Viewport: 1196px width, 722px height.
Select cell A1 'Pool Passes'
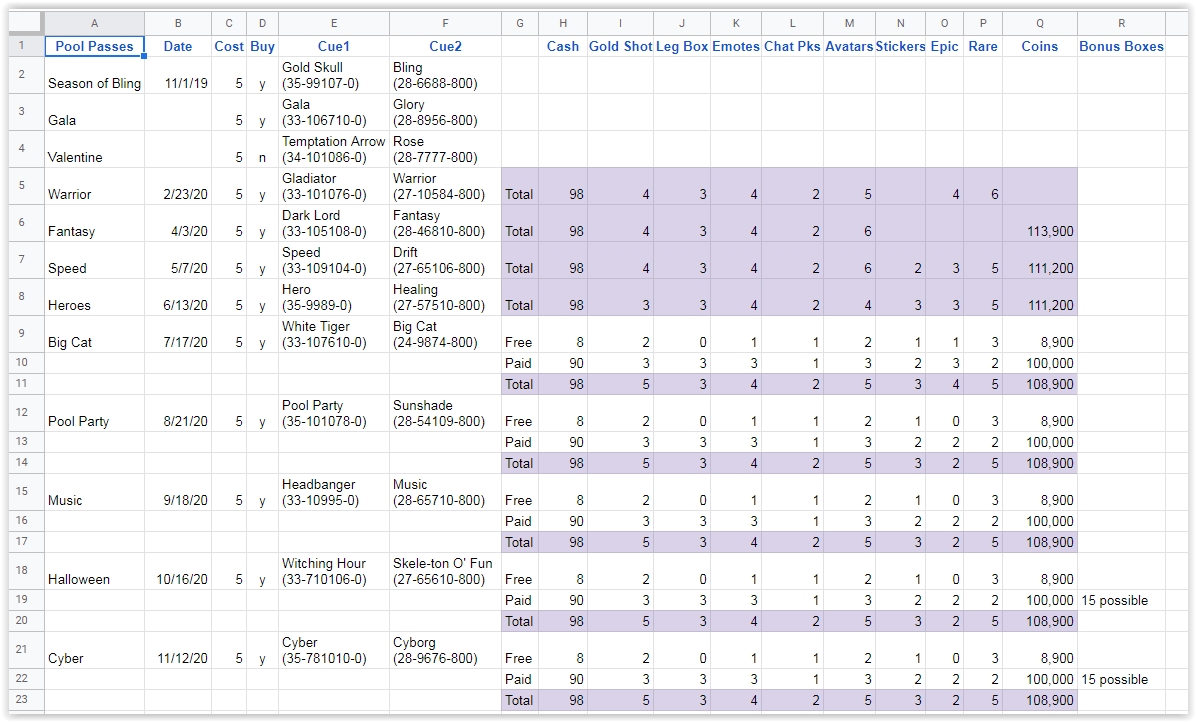click(x=94, y=46)
